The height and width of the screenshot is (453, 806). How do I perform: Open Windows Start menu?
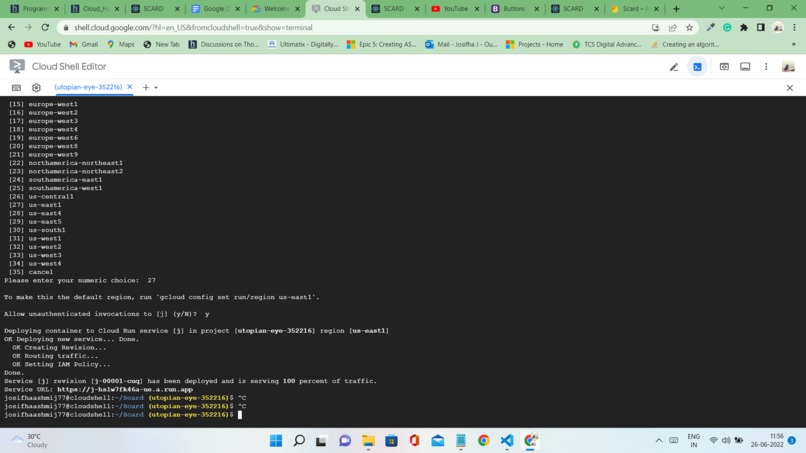click(x=276, y=441)
